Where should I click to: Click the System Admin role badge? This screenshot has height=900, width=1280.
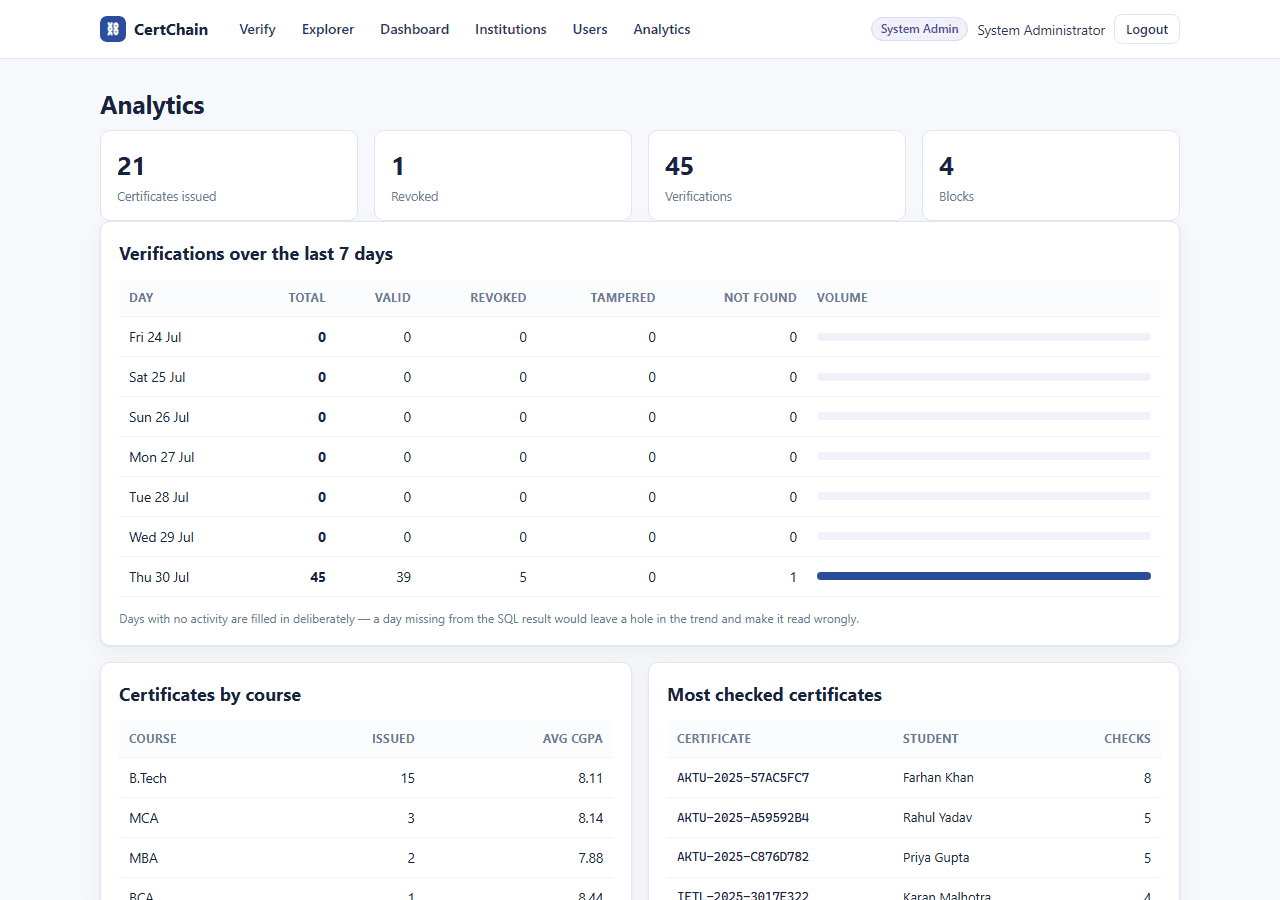[919, 29]
